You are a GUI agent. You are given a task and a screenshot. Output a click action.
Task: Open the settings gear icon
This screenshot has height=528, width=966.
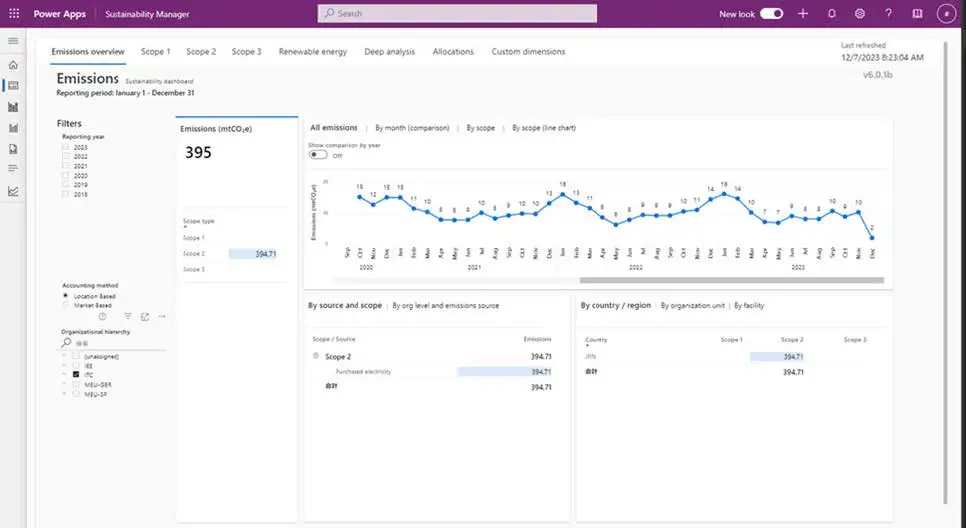pos(860,14)
